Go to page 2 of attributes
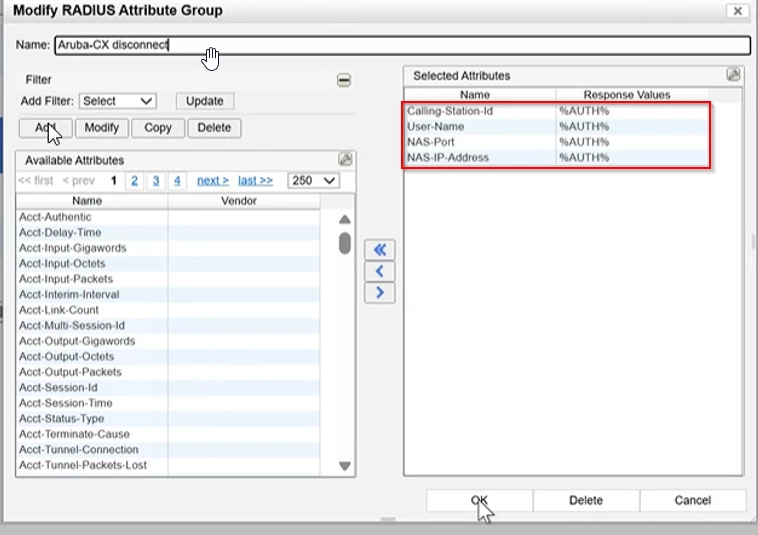Image resolution: width=758 pixels, height=535 pixels. (x=134, y=181)
